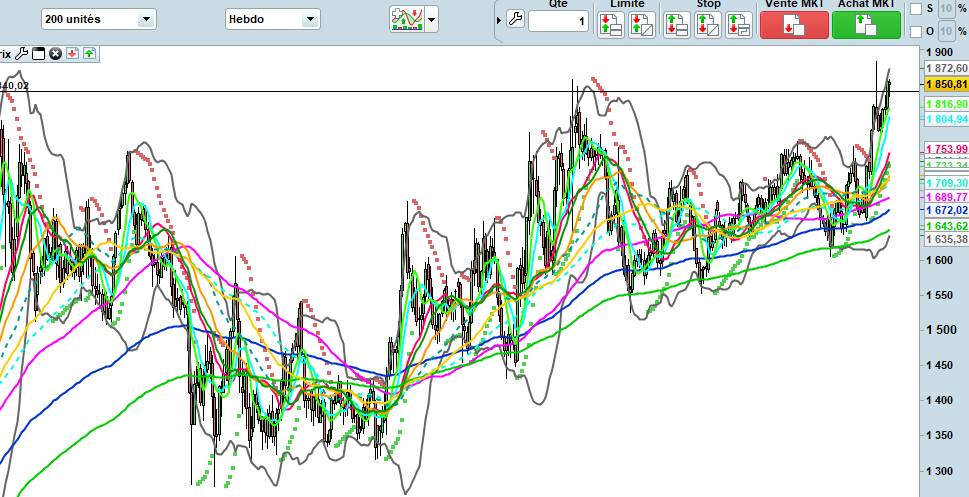Click the yellow 1 850,81 price label
Screen dimensions: 969x497
pos(946,84)
